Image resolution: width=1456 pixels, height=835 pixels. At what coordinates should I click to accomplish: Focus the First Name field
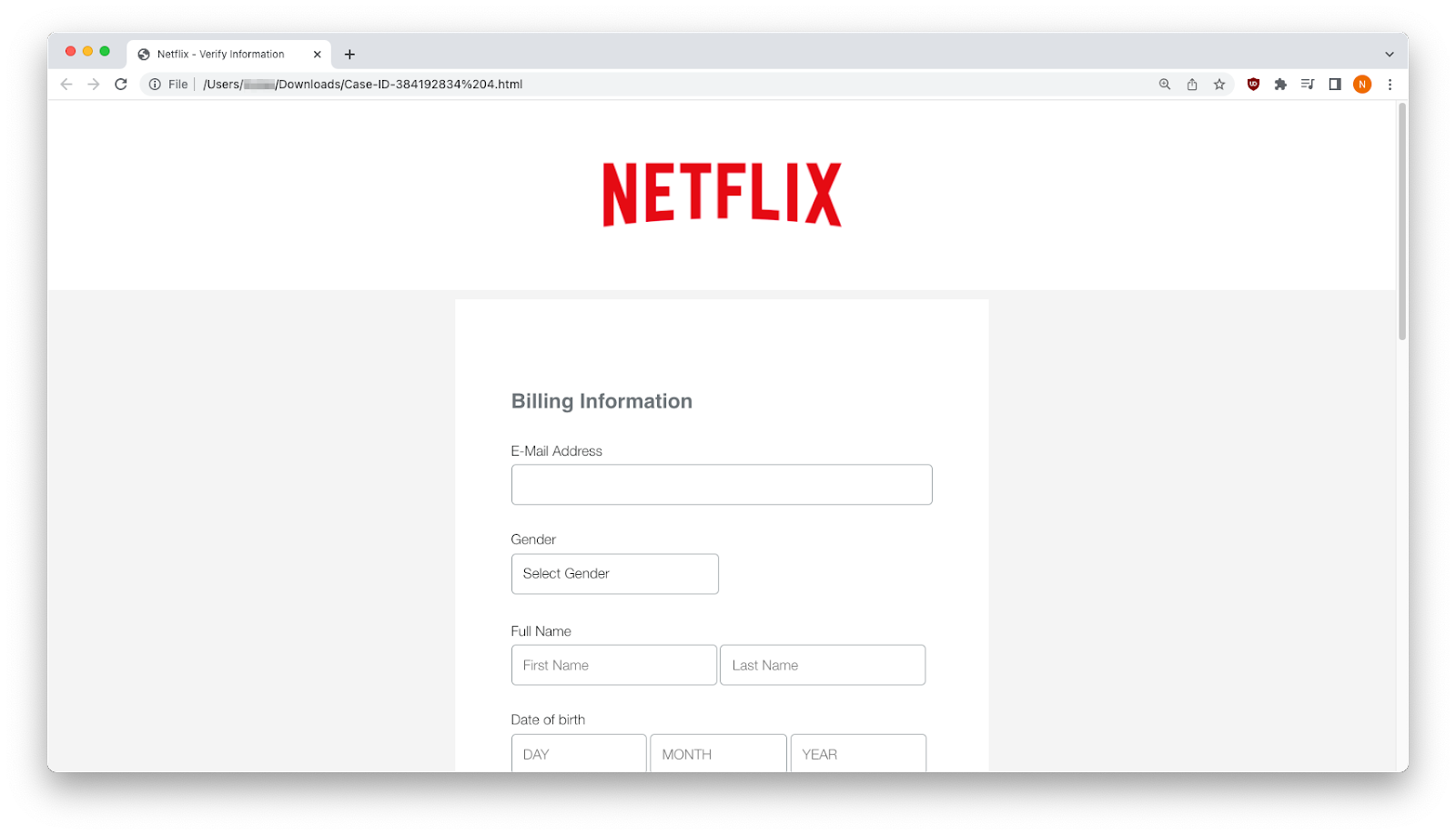point(614,665)
